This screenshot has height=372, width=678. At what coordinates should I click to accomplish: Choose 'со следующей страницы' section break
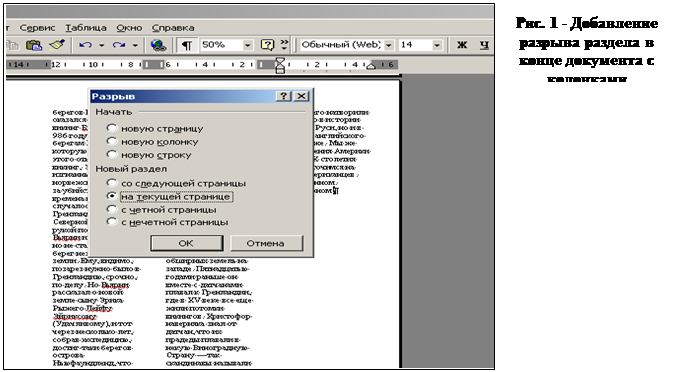click(x=112, y=183)
